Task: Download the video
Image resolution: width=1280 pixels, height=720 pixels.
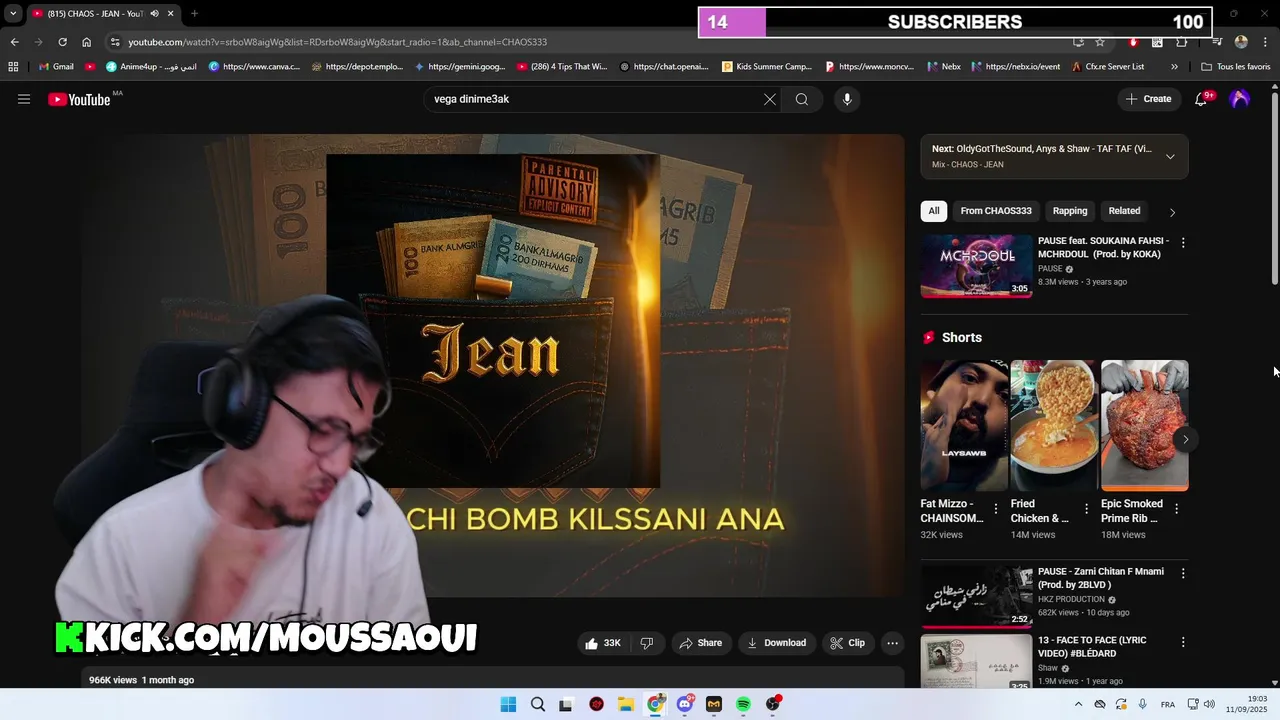Action: pos(776,643)
